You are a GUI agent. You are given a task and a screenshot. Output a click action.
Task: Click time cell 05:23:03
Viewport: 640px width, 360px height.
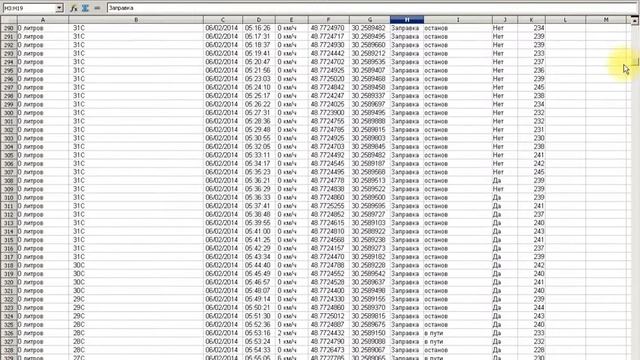click(259, 79)
